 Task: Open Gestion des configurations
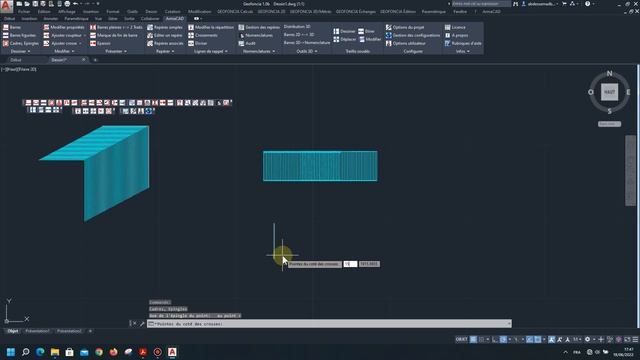(x=413, y=36)
